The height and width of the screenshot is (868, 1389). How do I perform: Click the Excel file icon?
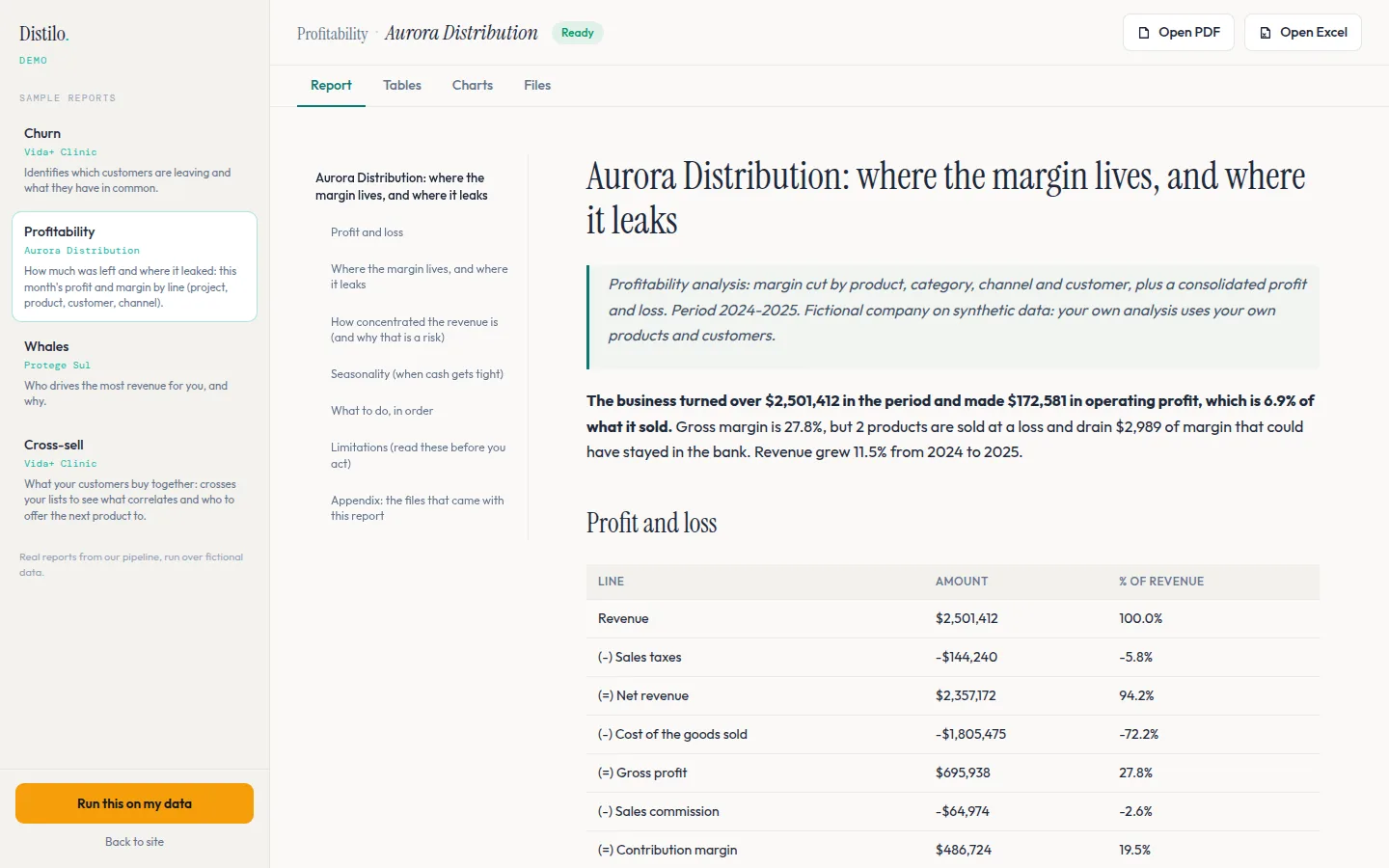pyautogui.click(x=1266, y=33)
